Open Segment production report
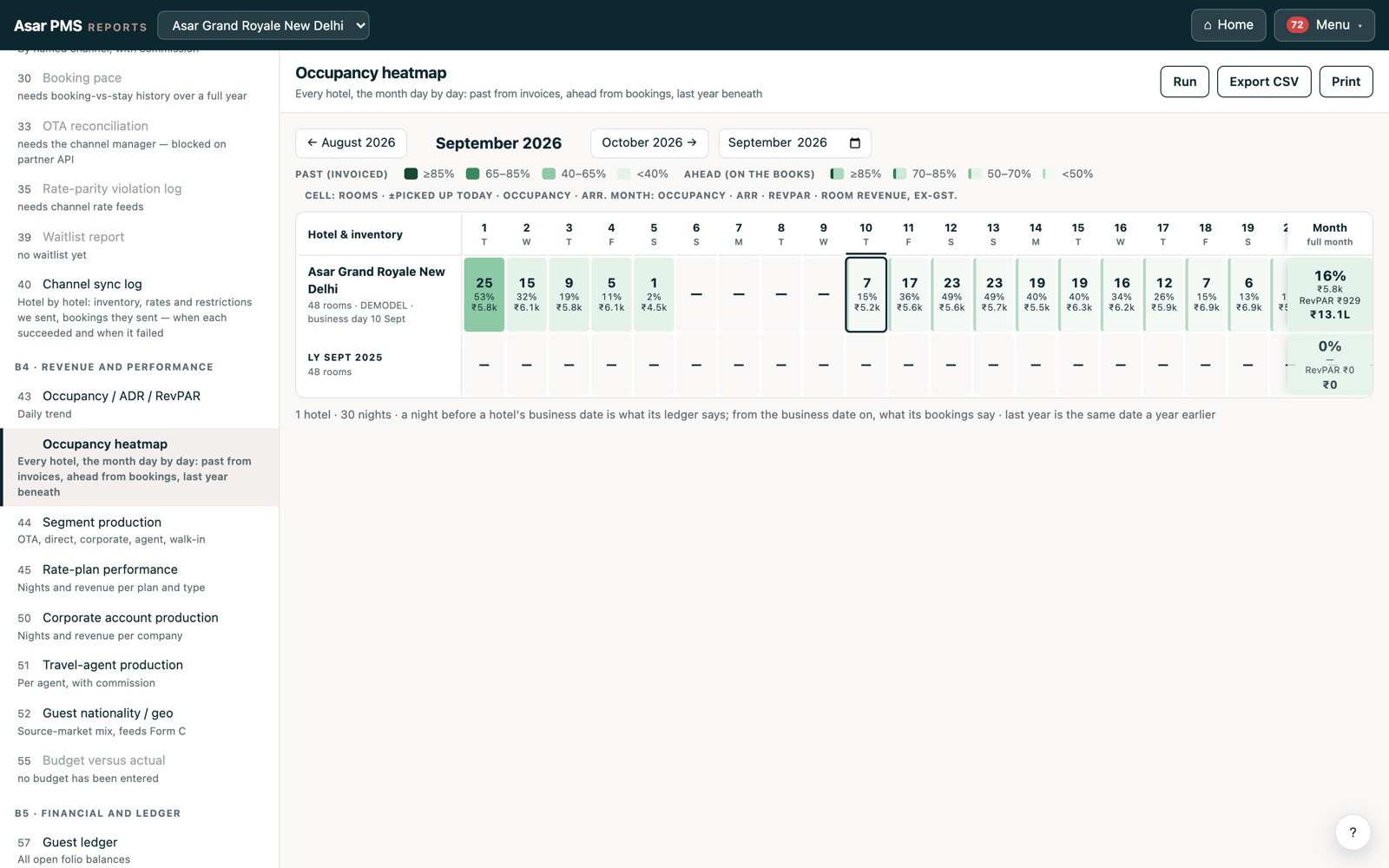This screenshot has width=1389, height=868. [139, 530]
